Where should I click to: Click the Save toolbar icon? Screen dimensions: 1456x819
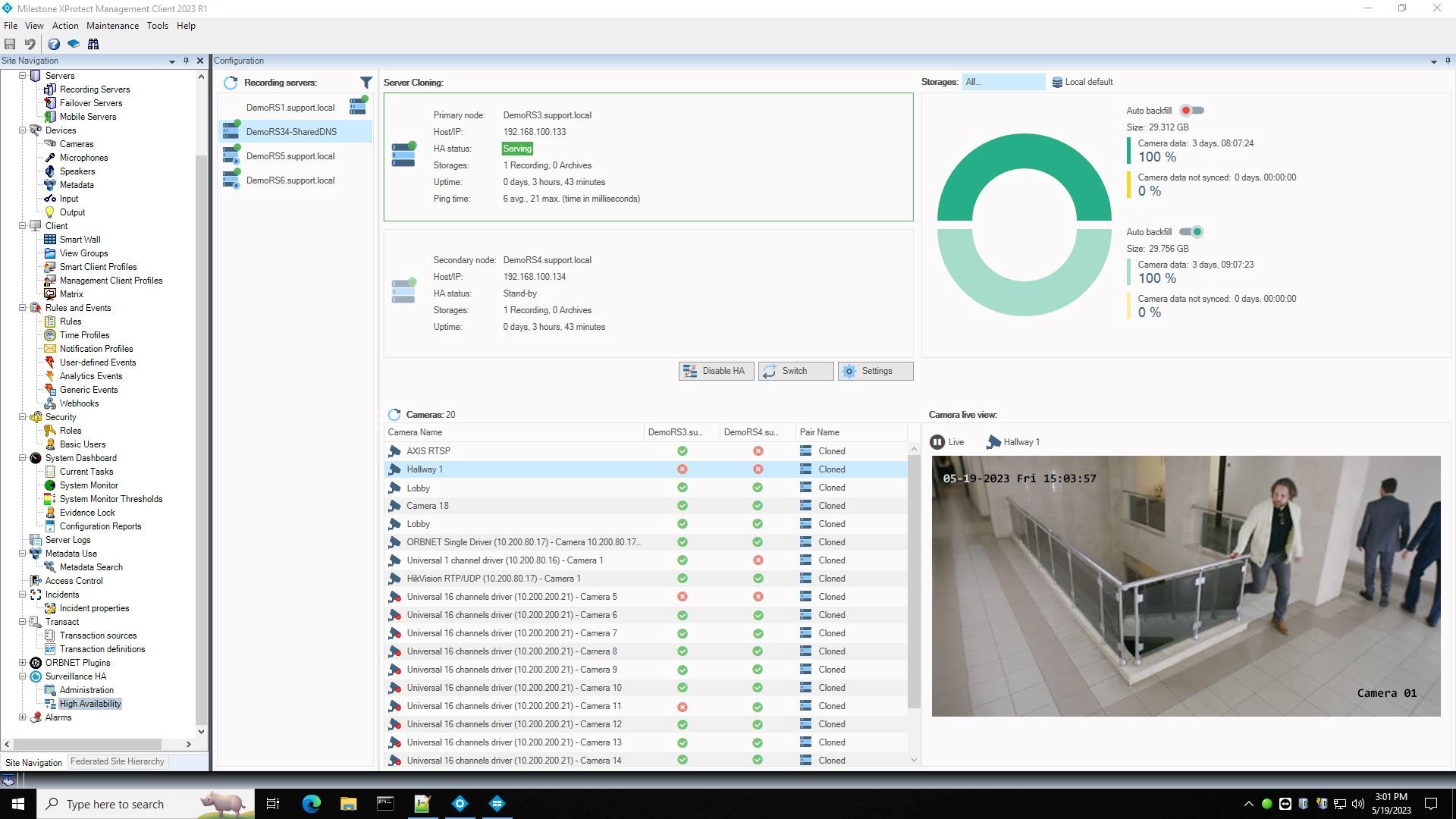[10, 44]
